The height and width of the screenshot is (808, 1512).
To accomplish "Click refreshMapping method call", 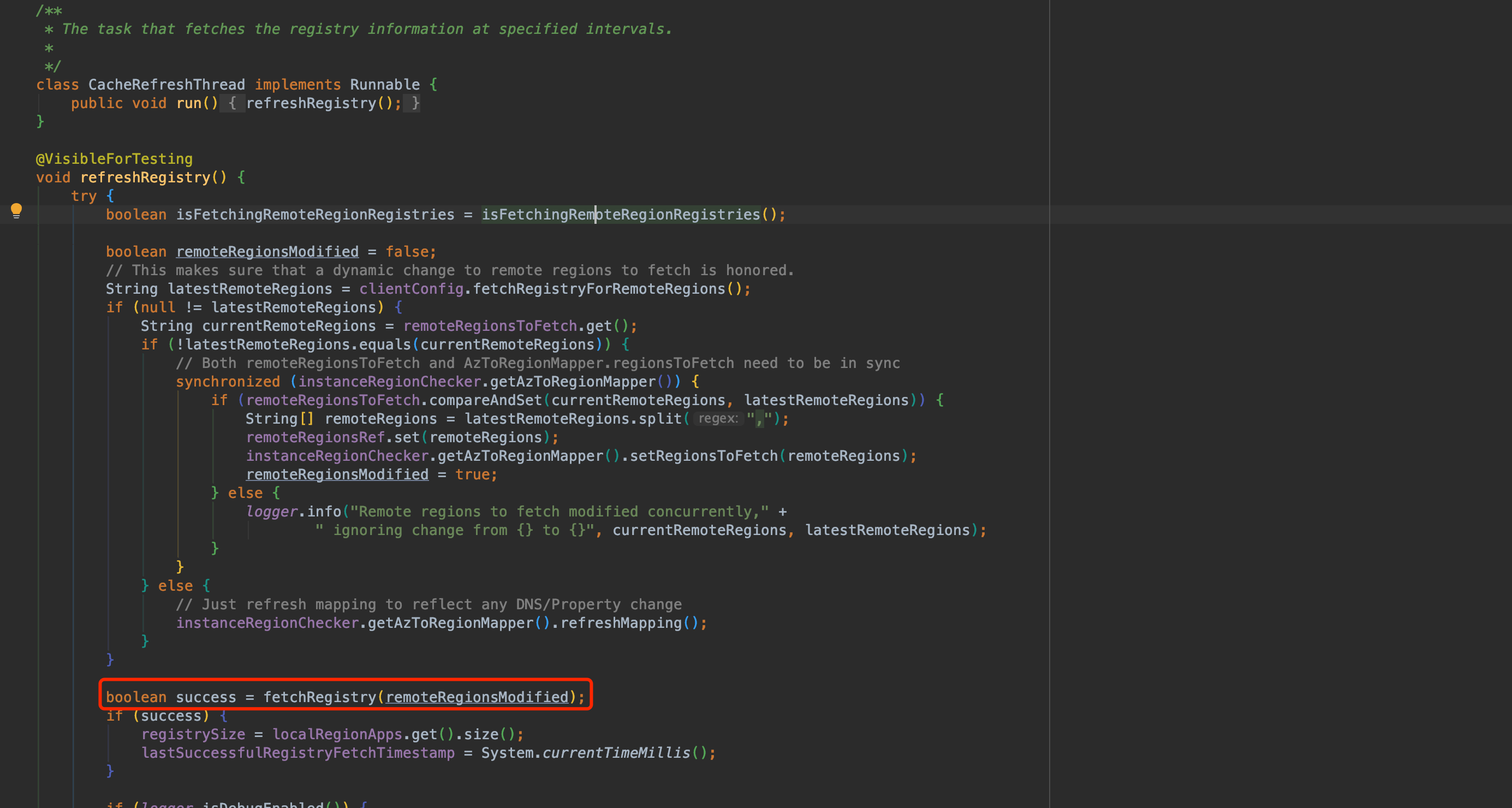I will click(621, 623).
